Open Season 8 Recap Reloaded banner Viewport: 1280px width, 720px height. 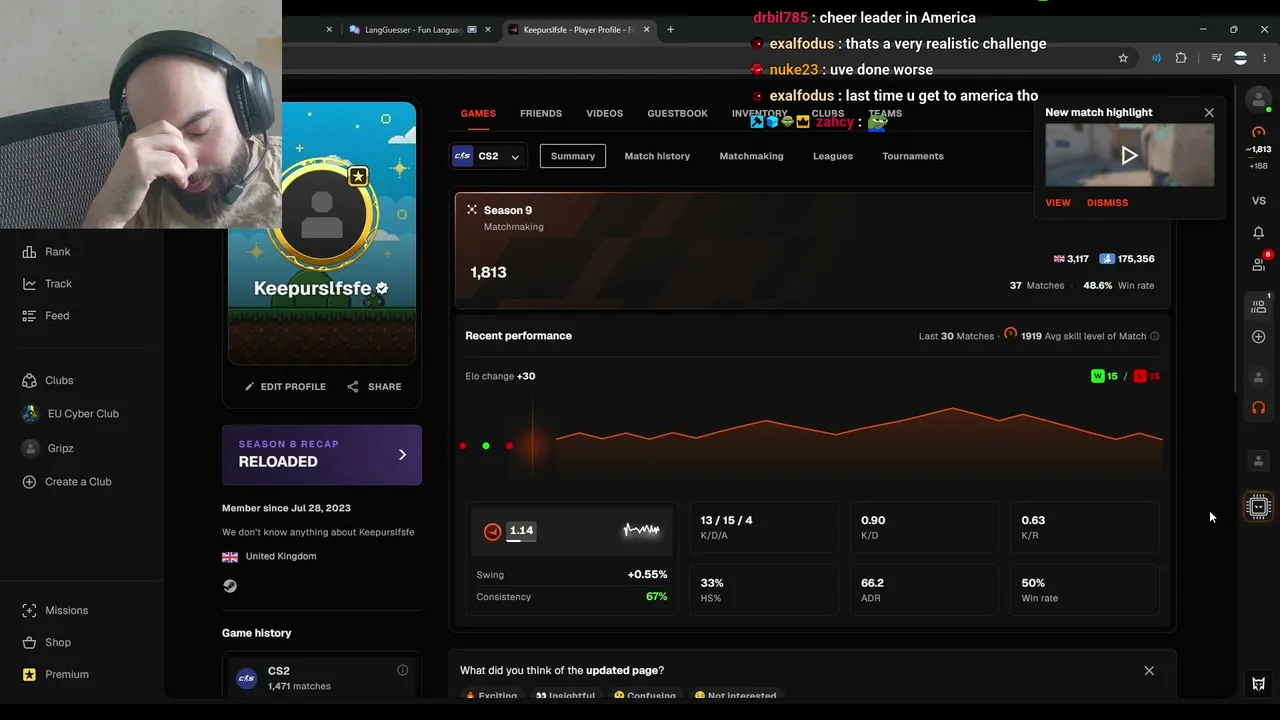(x=322, y=455)
